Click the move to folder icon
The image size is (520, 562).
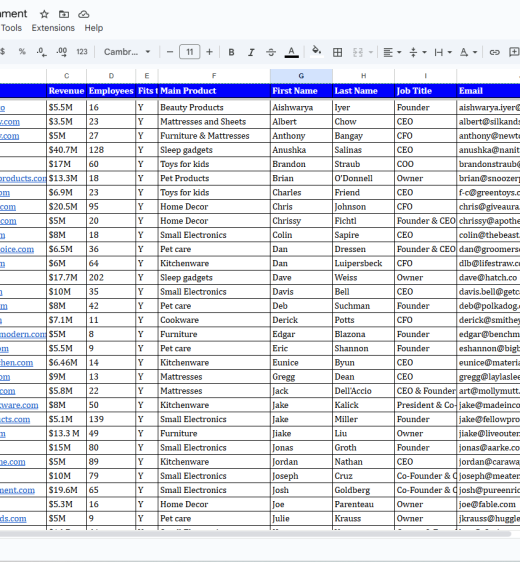[64, 14]
